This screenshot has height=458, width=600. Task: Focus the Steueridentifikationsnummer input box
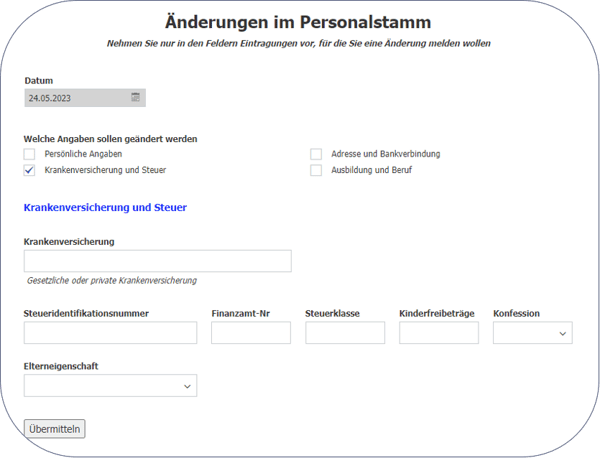tap(110, 333)
